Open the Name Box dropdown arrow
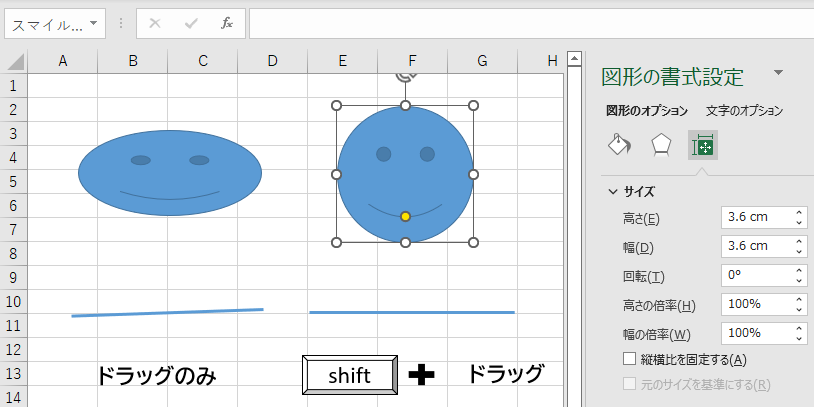This screenshot has width=814, height=407. click(x=94, y=23)
